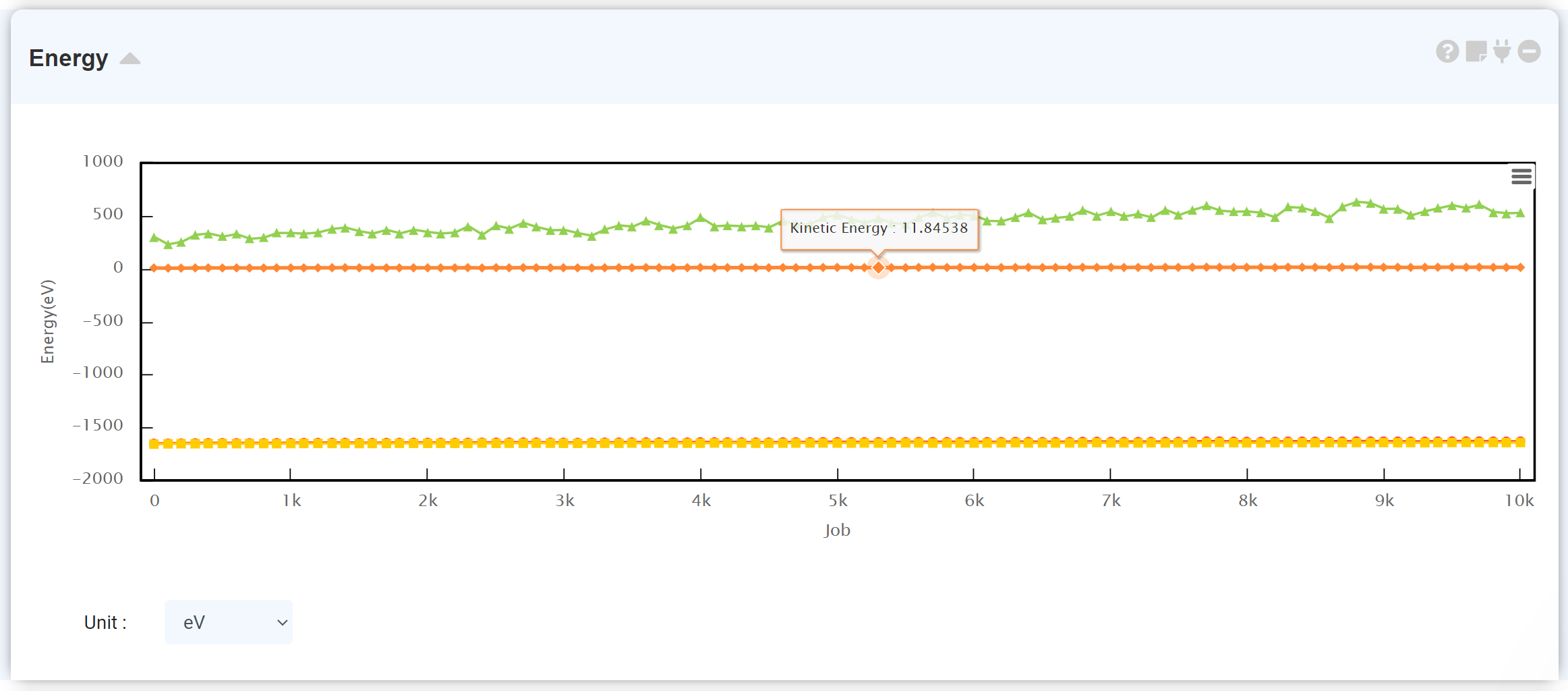
Task: Click the minus circle icon in header
Action: tap(1529, 51)
